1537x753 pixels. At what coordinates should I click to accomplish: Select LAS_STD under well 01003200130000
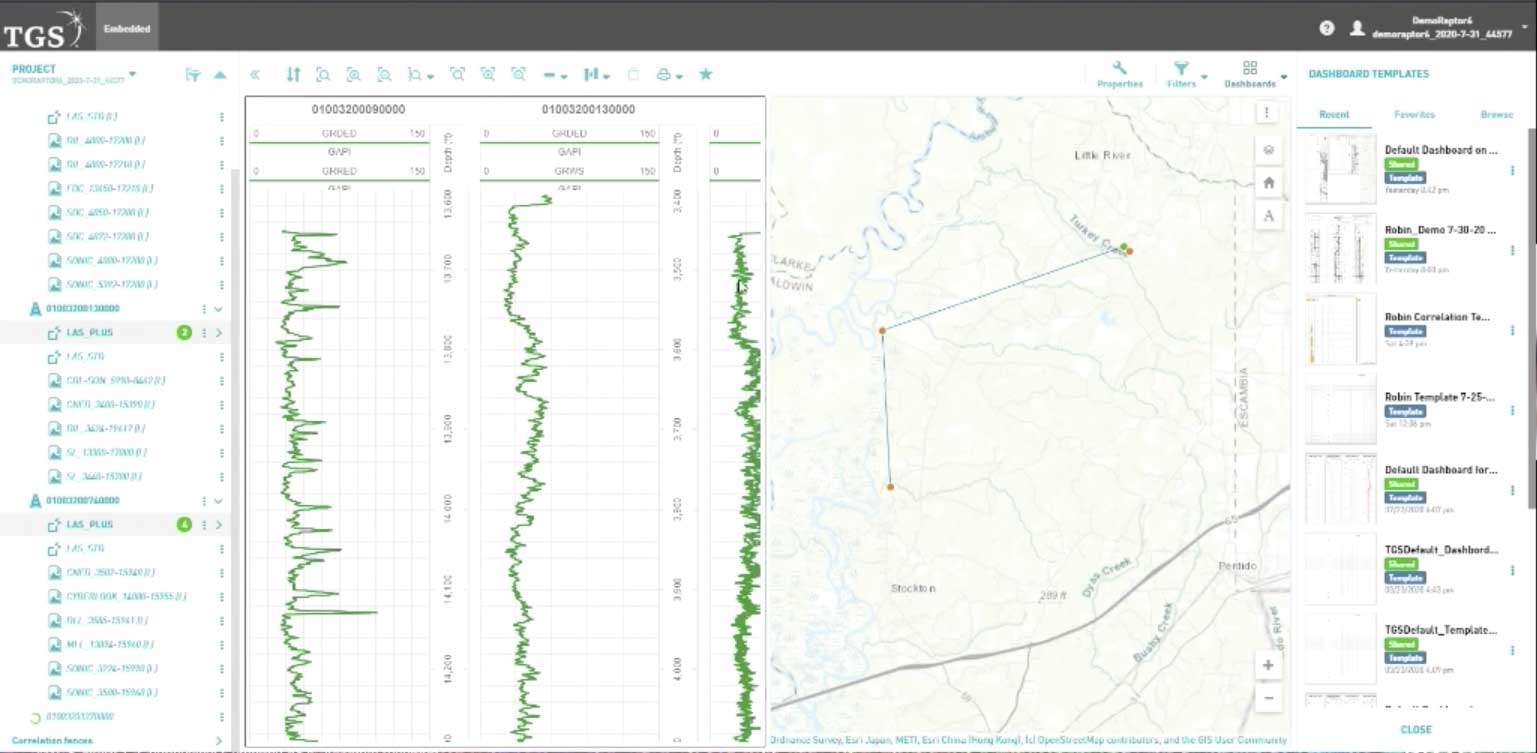85,357
